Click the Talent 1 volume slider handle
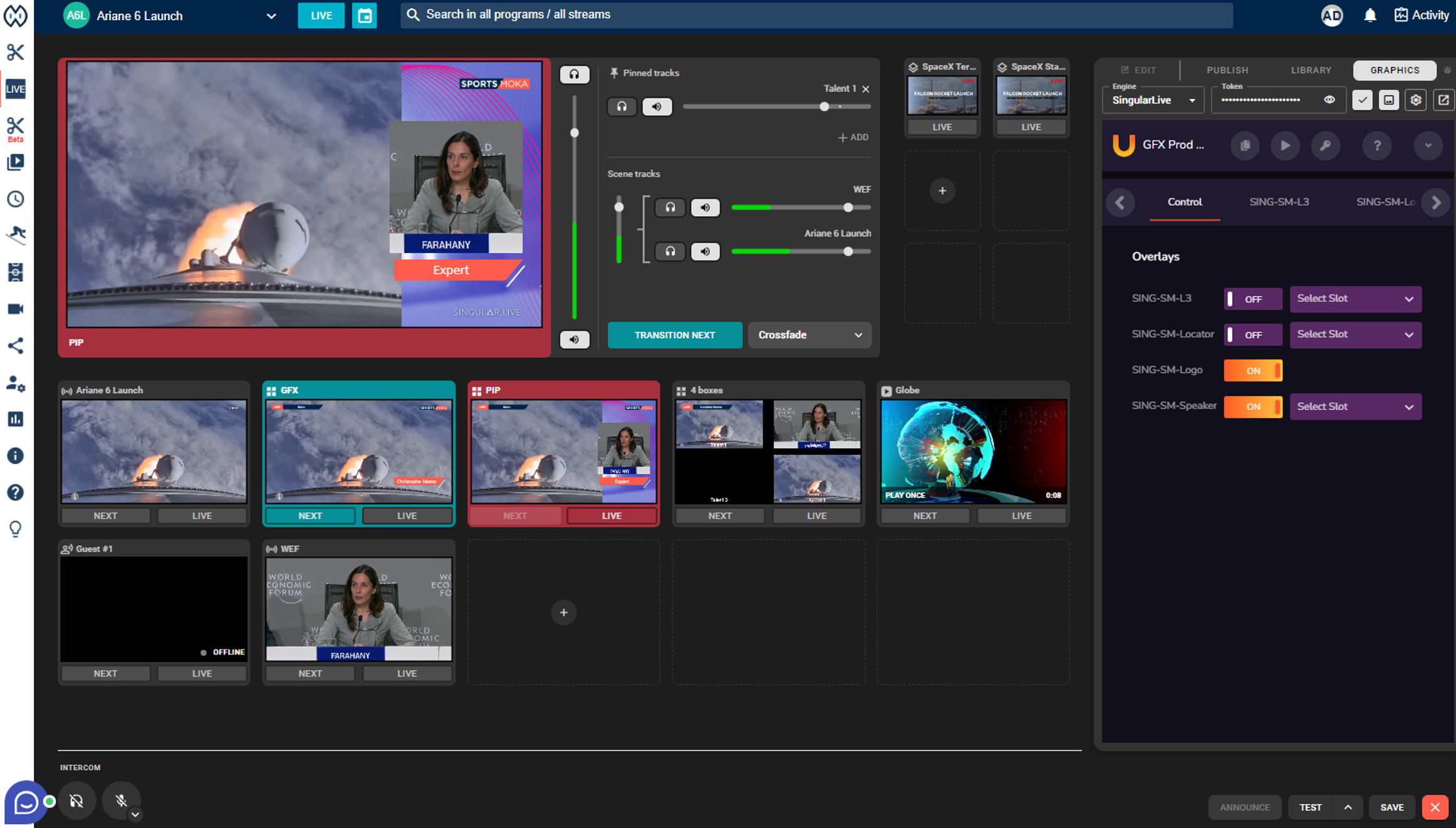 824,106
